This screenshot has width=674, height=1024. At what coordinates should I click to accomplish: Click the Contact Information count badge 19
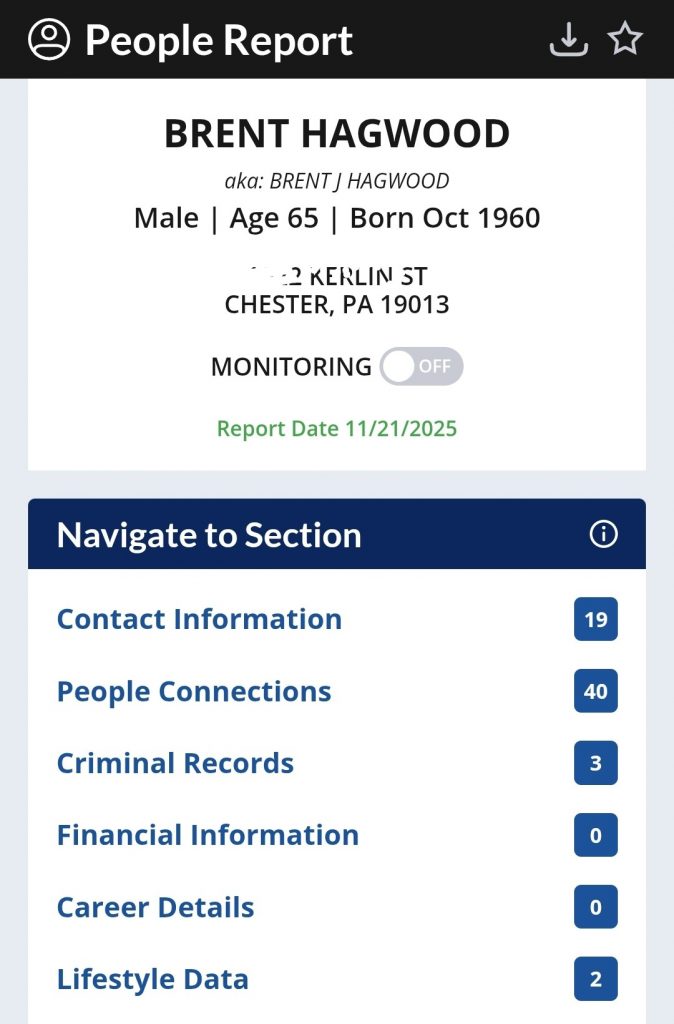pos(596,619)
